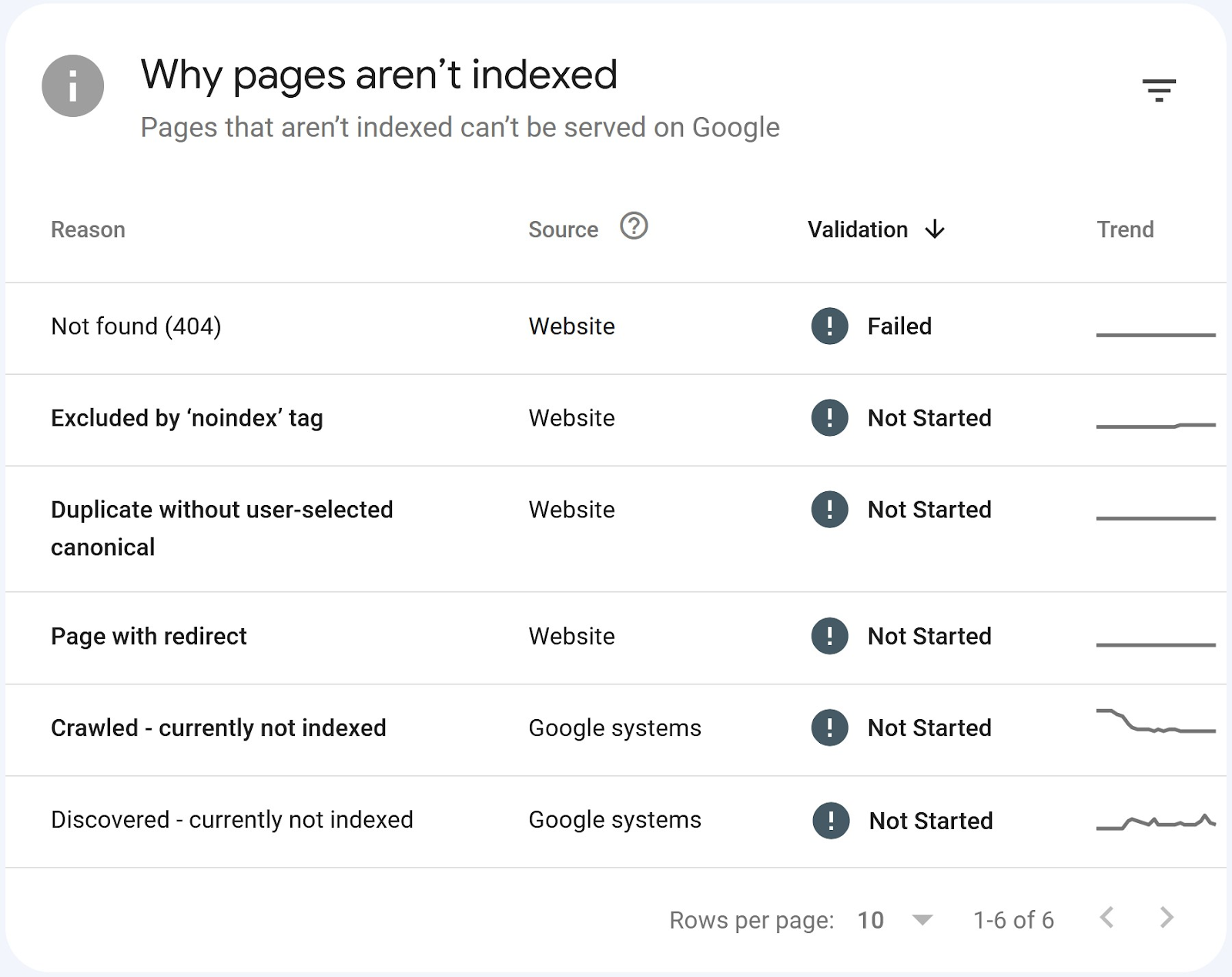Open the Not found (404) reason
The image size is (1232, 977).
click(x=136, y=326)
